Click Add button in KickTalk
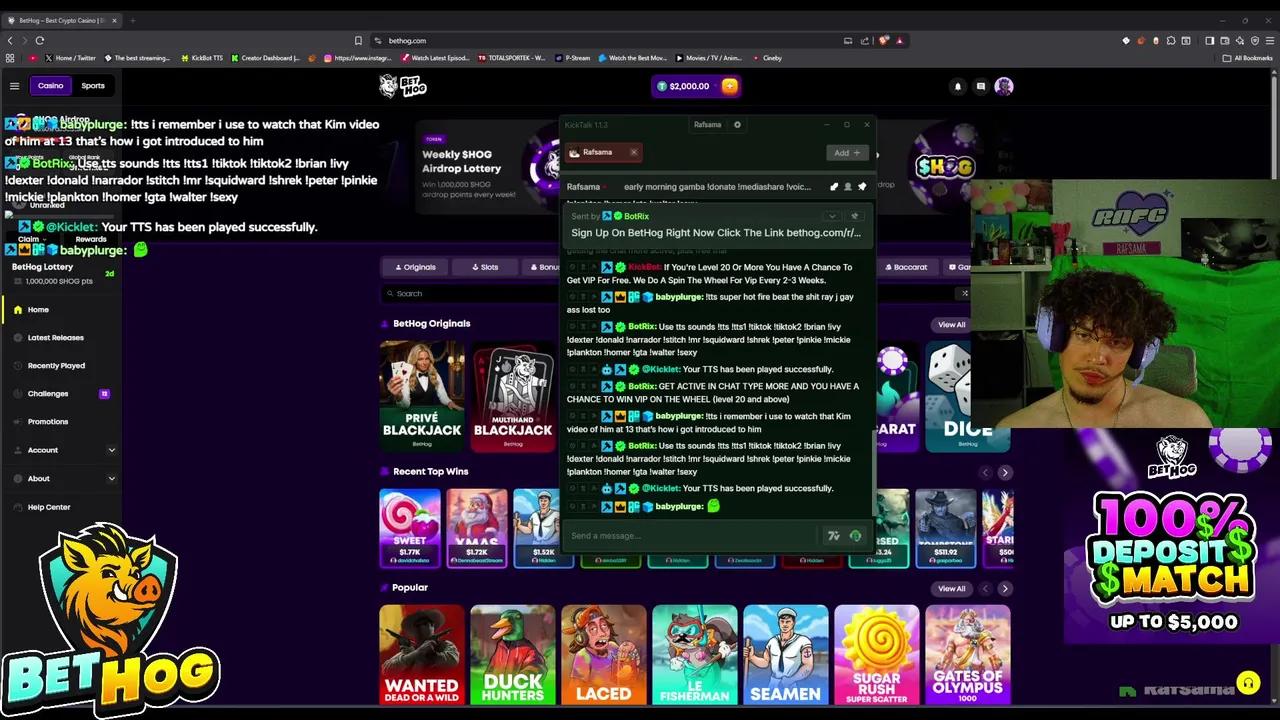1280x720 pixels. [x=847, y=153]
